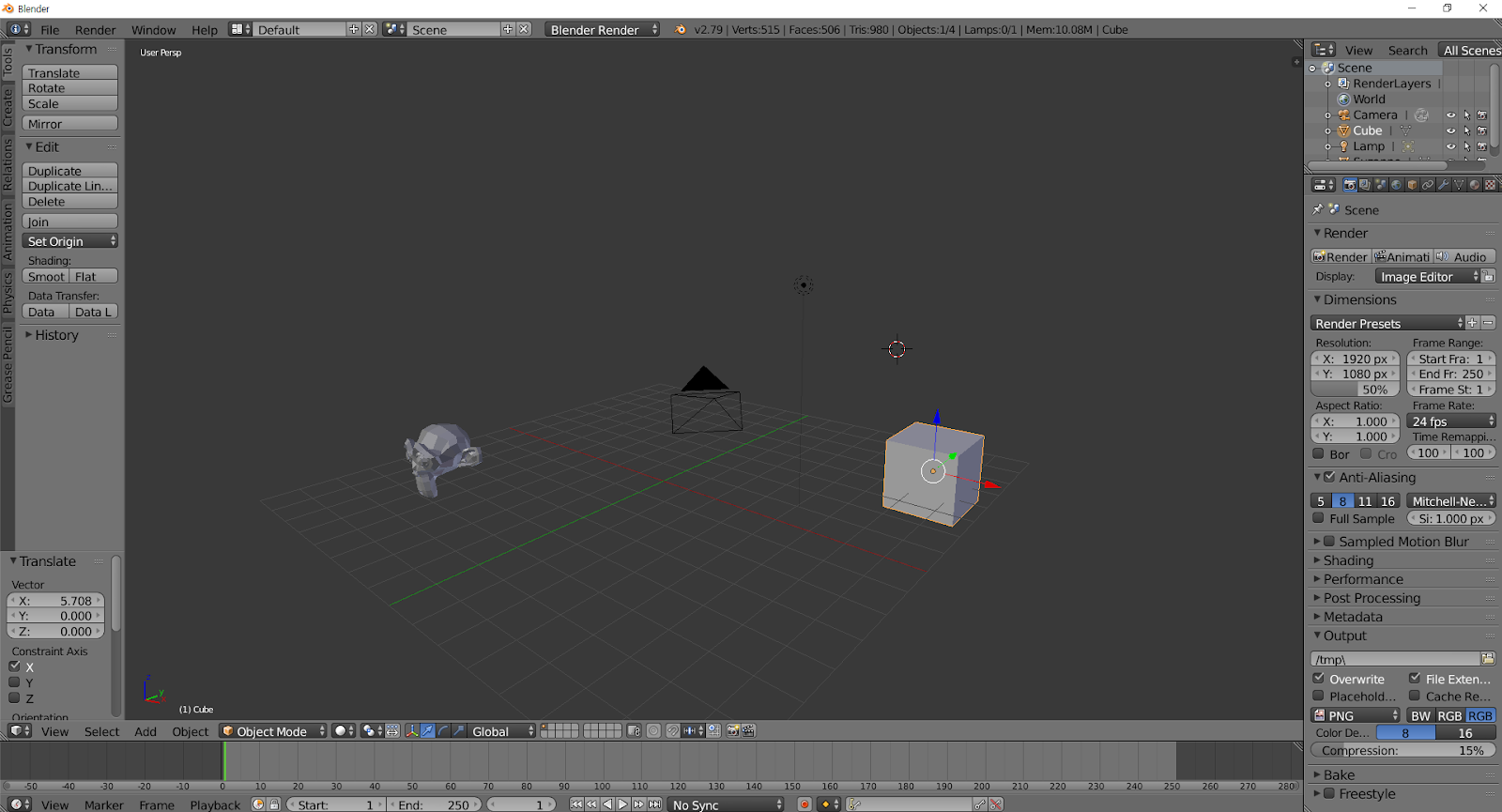The image size is (1502, 812).
Task: Open the PNG file format dropdown
Action: coord(1356,715)
